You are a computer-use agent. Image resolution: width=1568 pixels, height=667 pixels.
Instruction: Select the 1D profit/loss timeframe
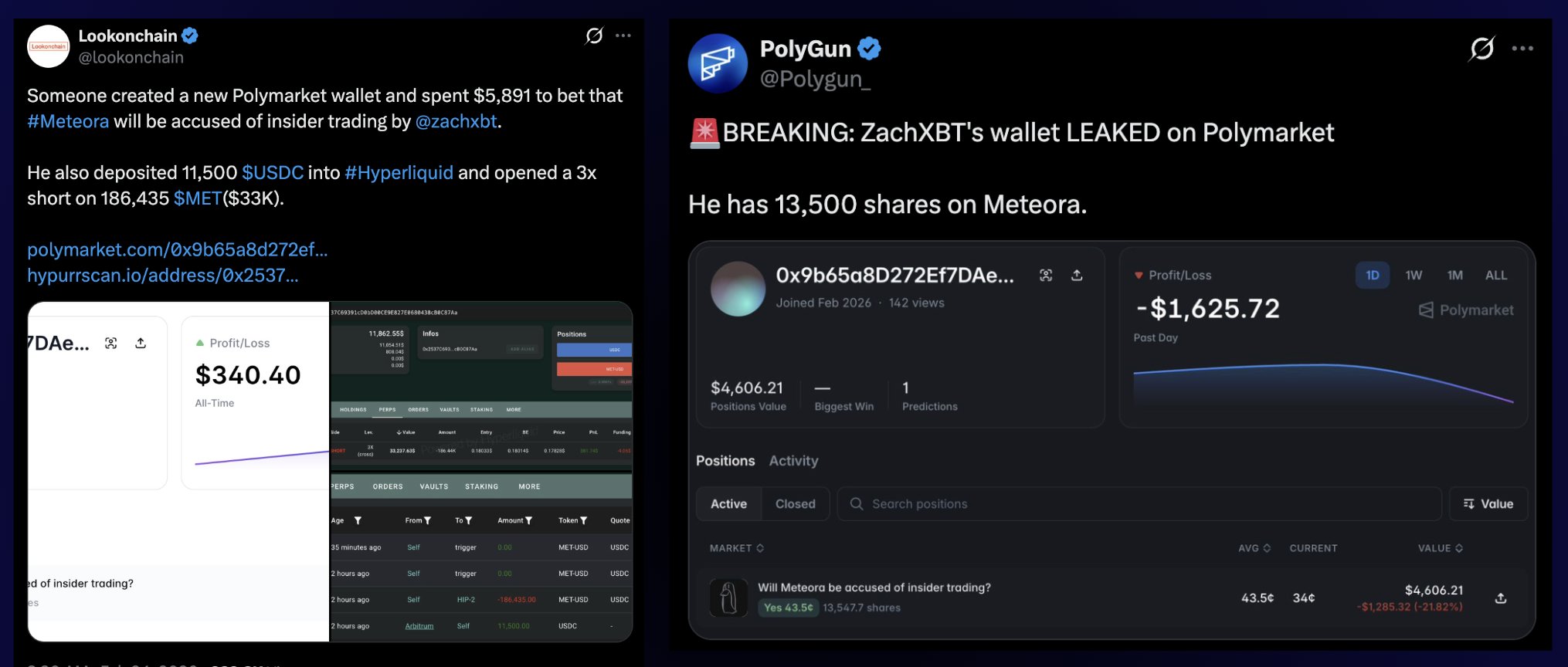1372,276
